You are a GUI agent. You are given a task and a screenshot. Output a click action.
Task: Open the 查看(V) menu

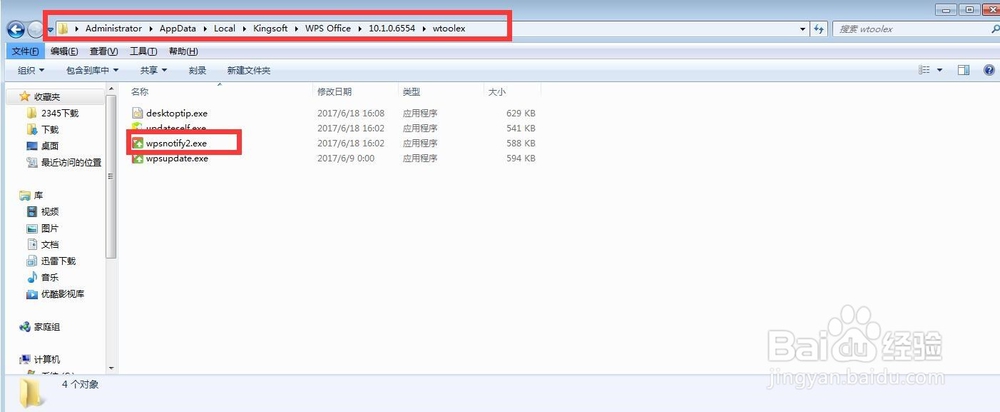click(104, 51)
